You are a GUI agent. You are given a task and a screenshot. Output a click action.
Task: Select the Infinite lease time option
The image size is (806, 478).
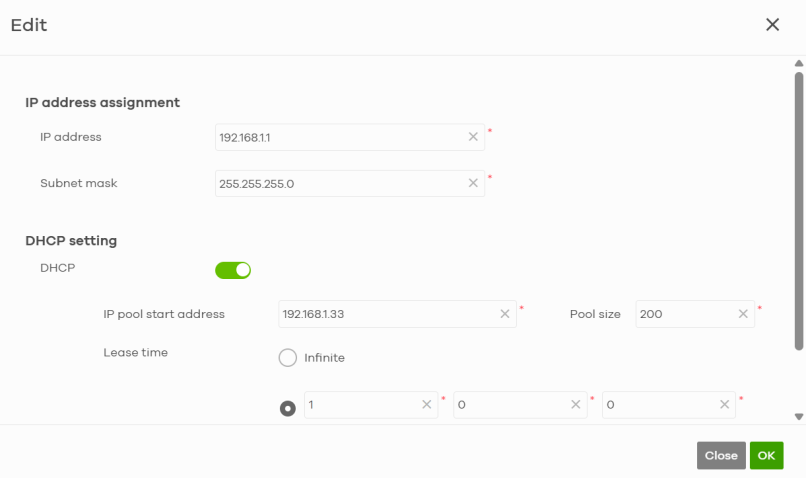click(x=287, y=358)
